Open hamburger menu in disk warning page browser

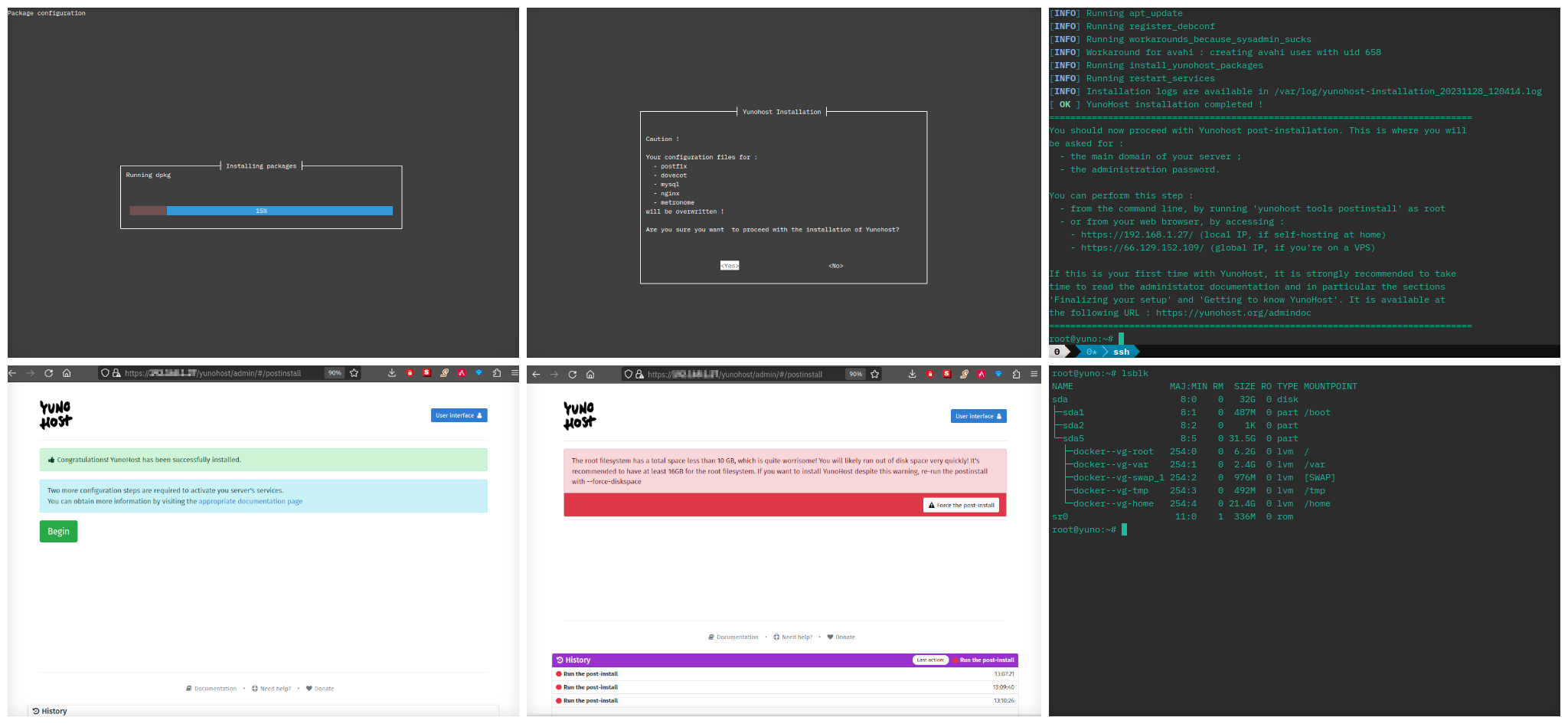pyautogui.click(x=1034, y=374)
